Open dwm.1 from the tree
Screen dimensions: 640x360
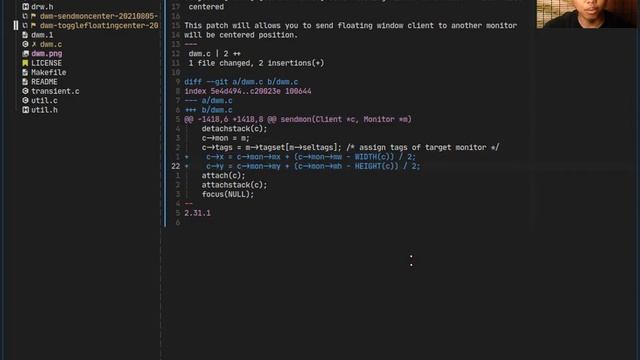coord(42,35)
